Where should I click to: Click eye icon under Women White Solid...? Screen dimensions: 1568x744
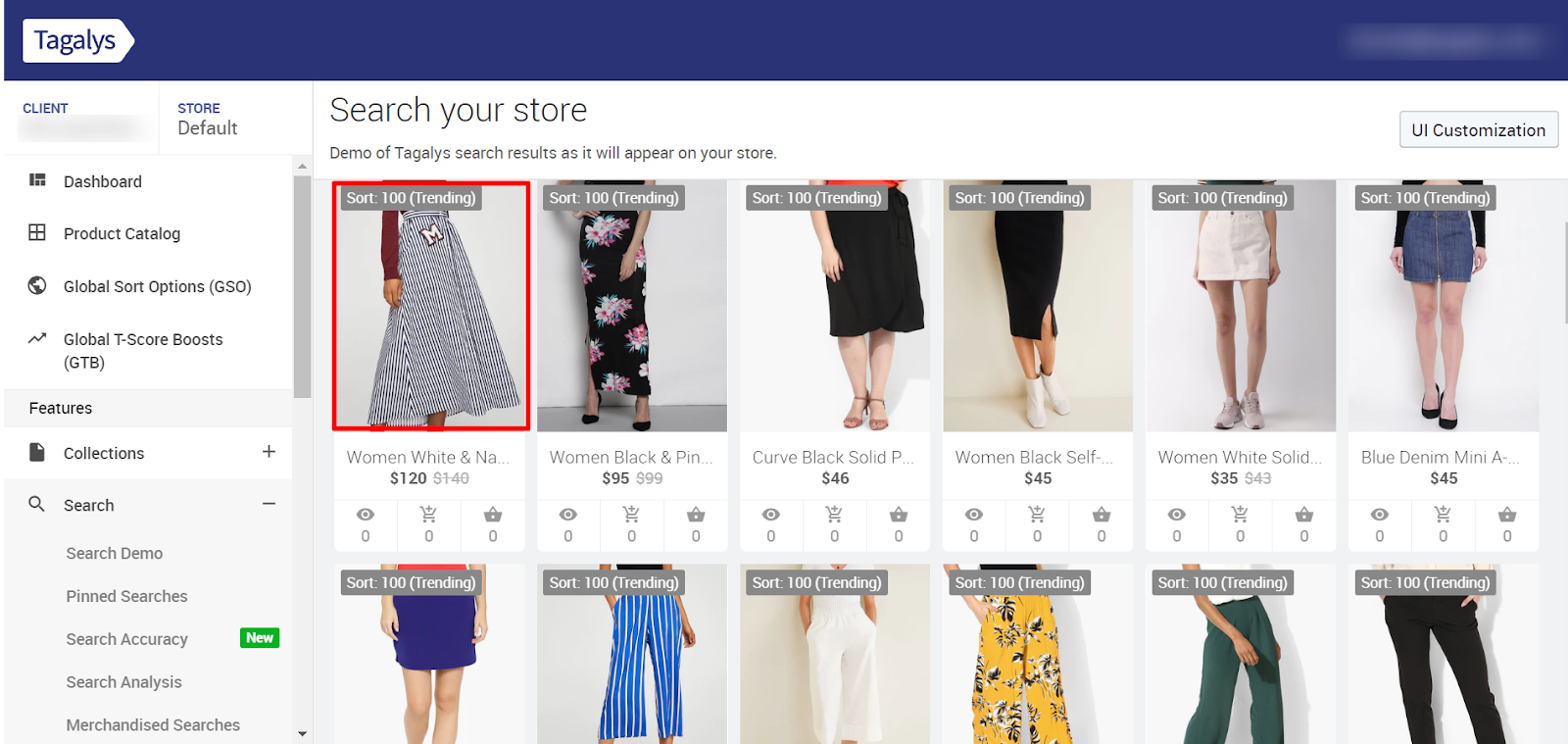pos(1177,515)
